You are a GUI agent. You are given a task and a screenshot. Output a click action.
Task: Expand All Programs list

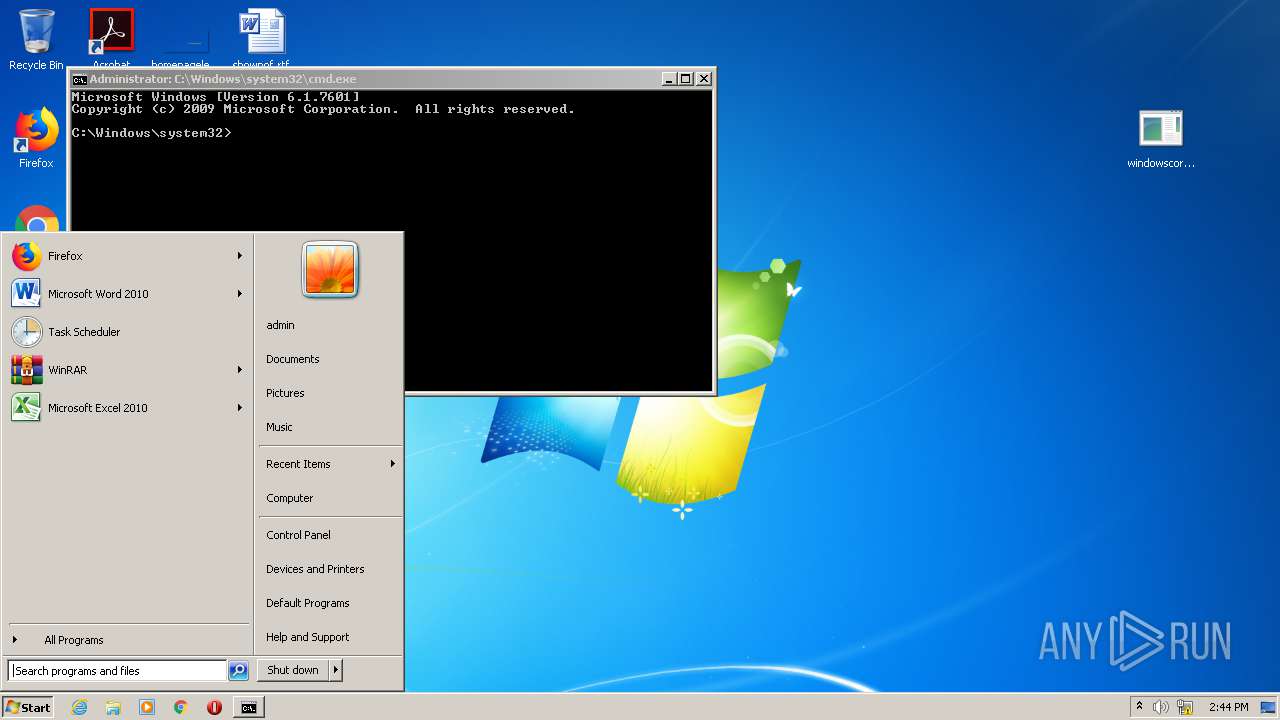(x=73, y=640)
